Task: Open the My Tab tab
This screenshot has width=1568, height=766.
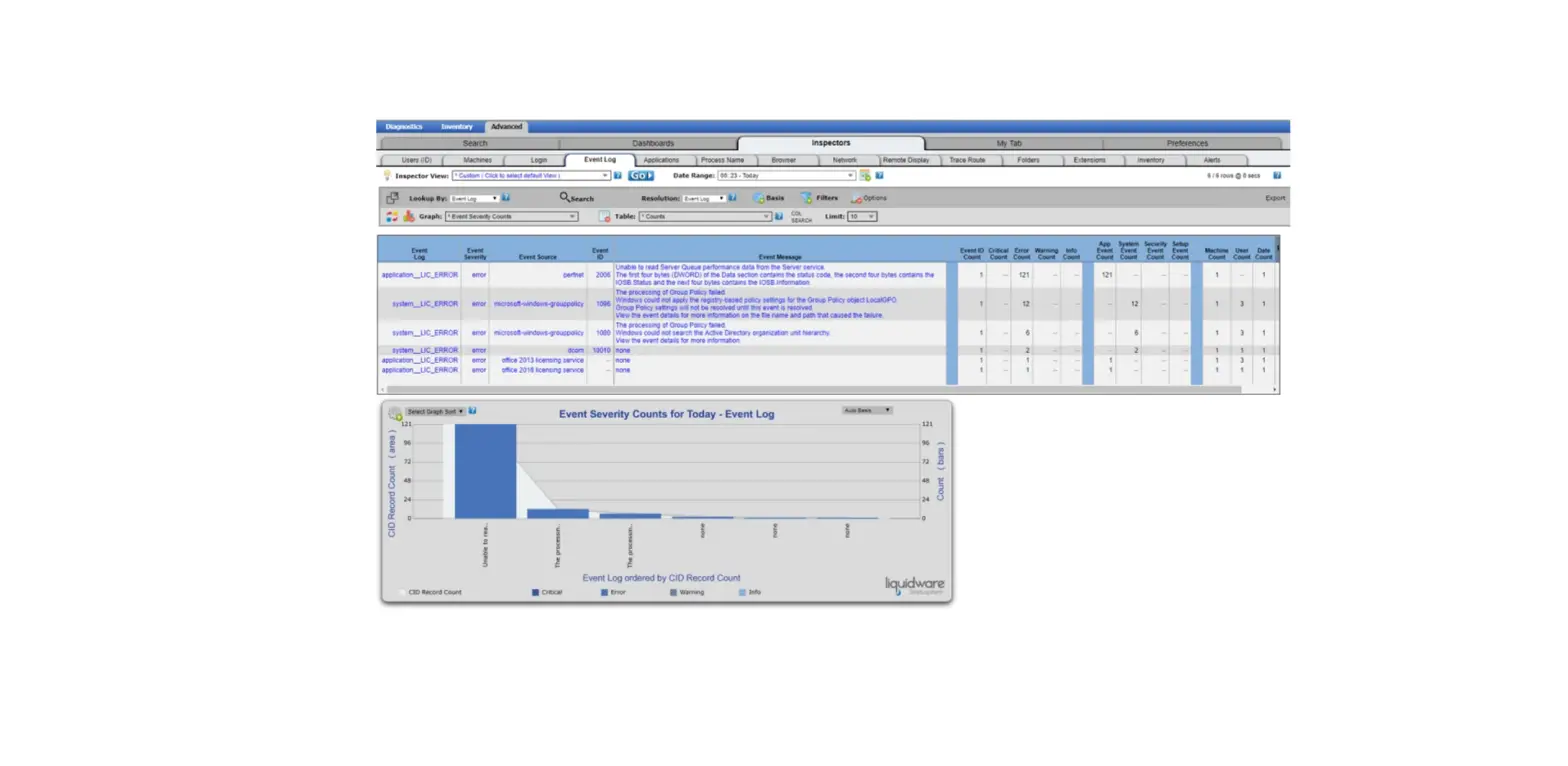Action: click(1010, 143)
